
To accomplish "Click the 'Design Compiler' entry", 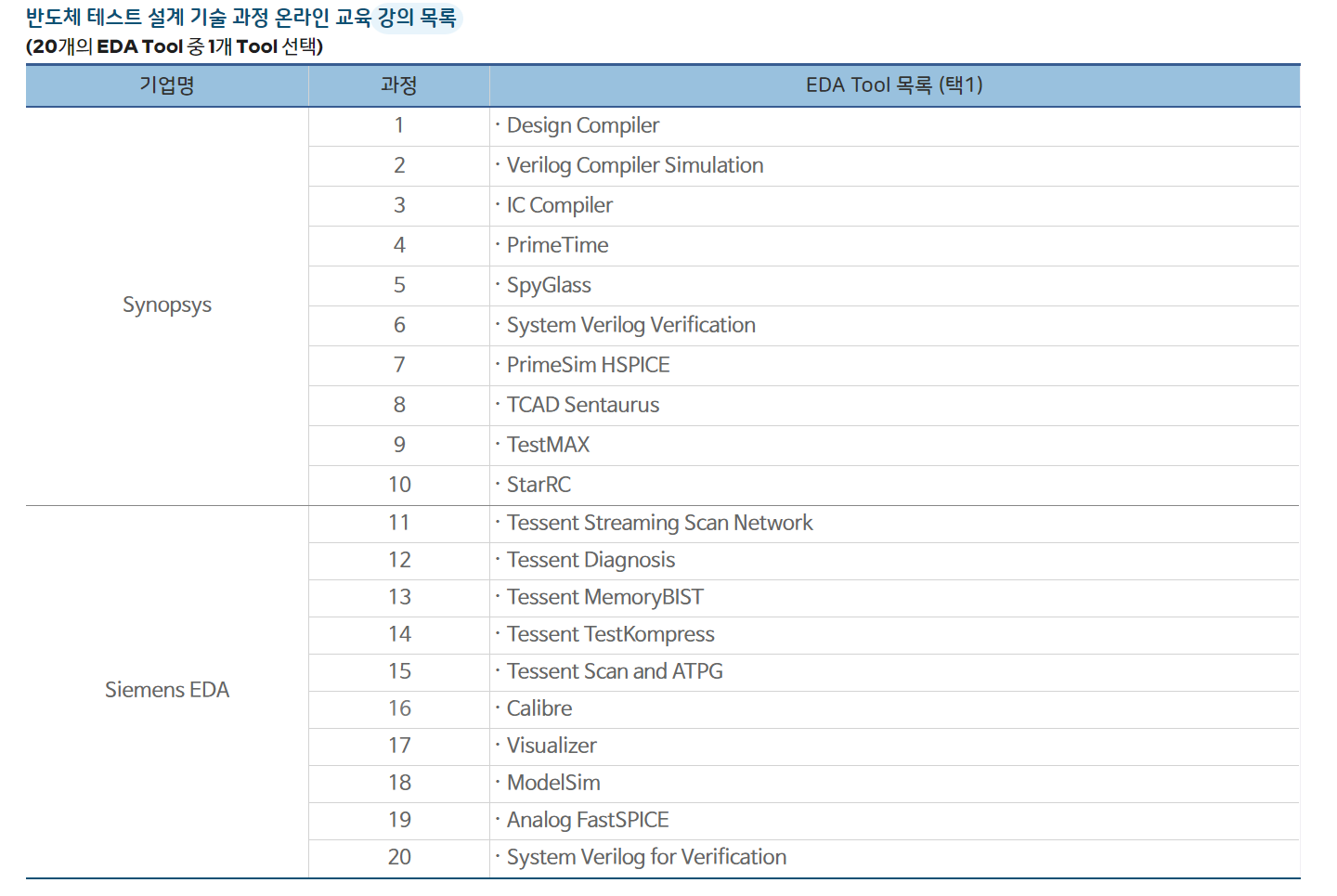I will [582, 125].
